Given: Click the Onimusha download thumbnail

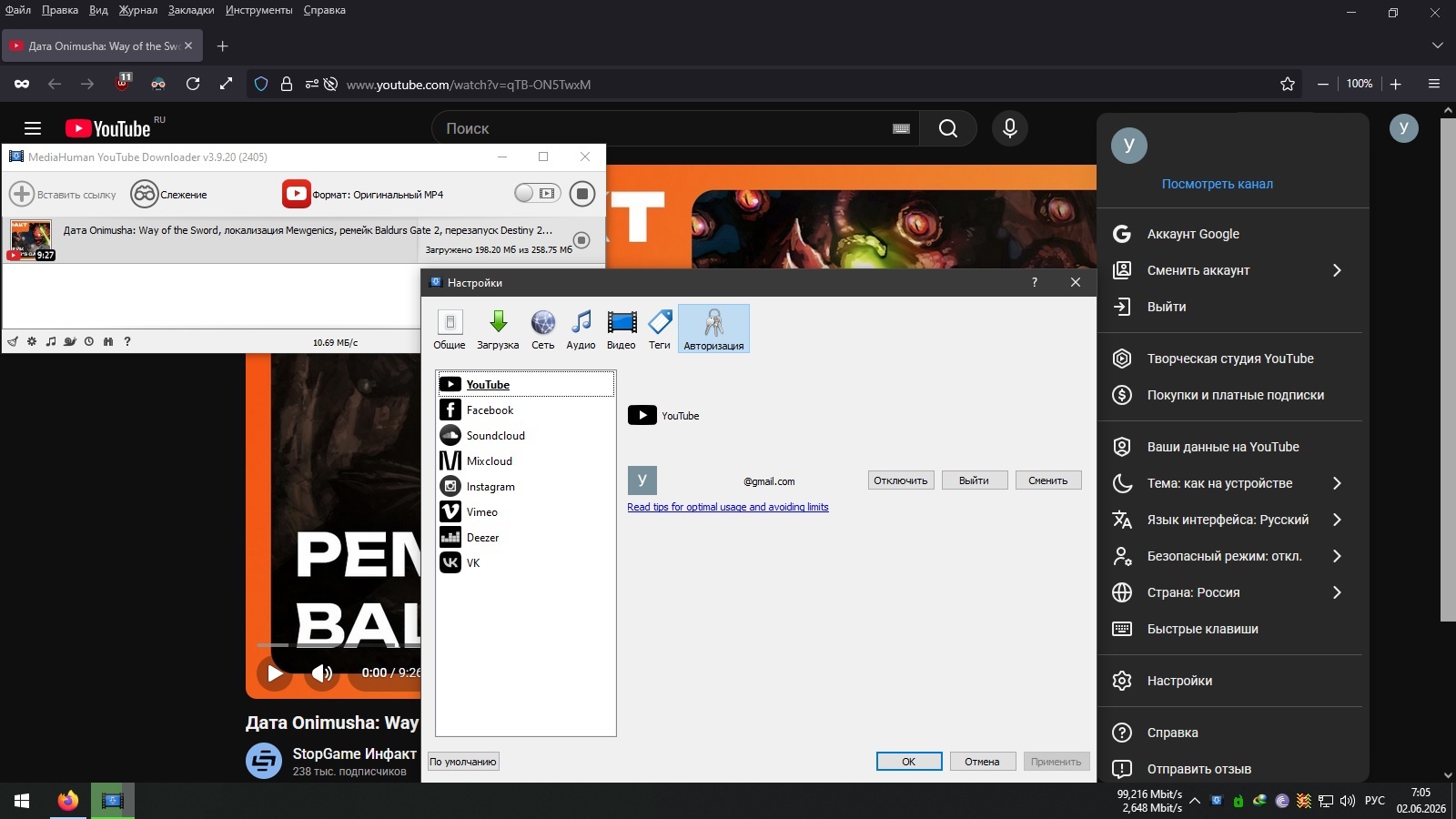Looking at the screenshot, I should (31, 241).
